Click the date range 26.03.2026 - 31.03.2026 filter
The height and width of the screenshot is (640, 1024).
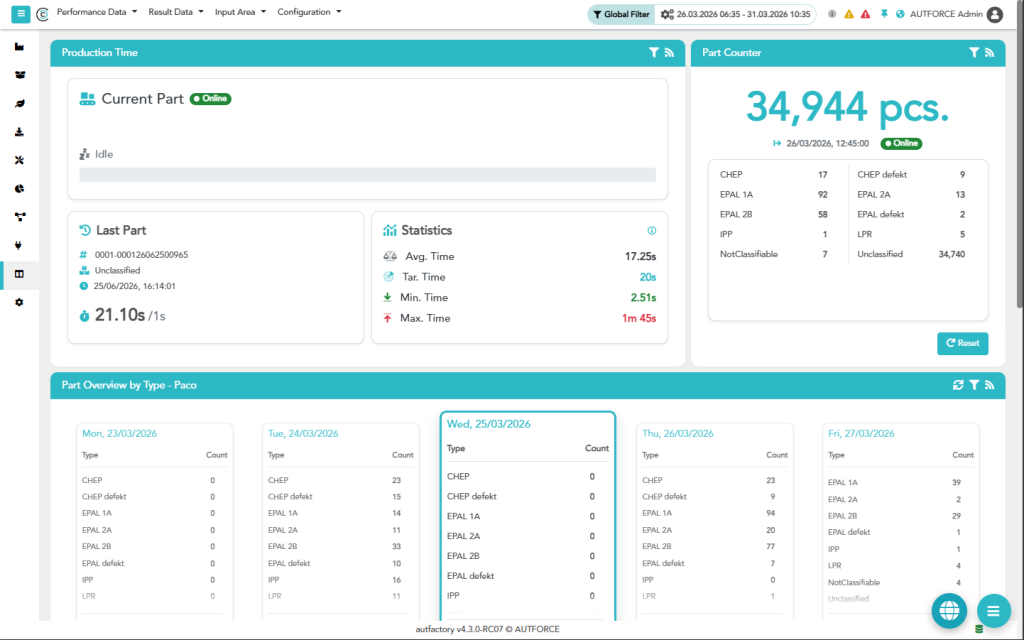(x=735, y=14)
